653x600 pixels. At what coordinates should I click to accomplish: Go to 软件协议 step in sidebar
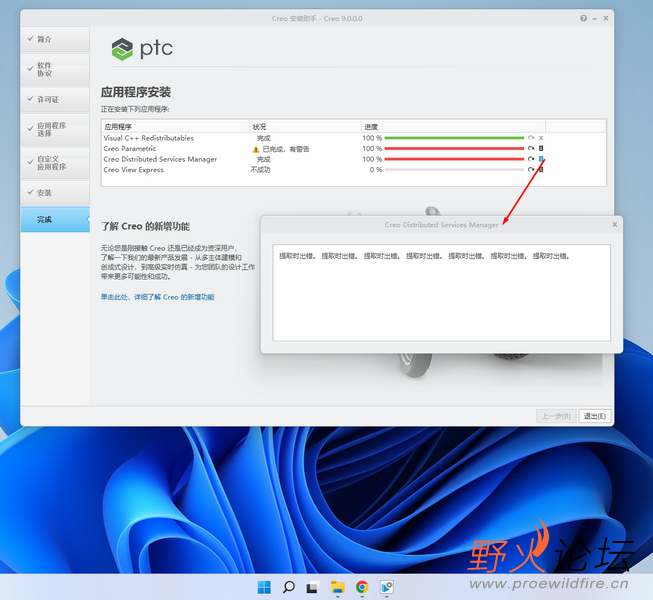click(55, 69)
